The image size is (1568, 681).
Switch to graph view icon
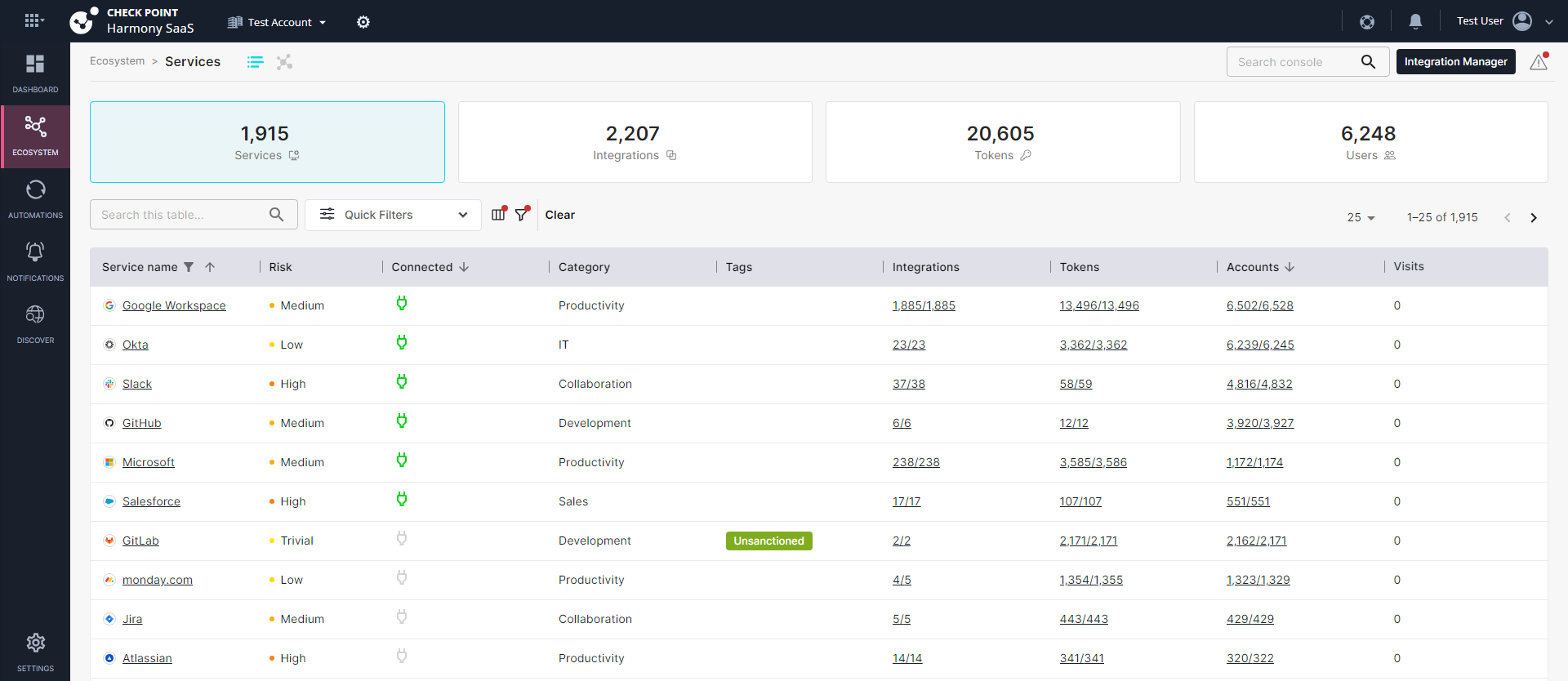[284, 62]
